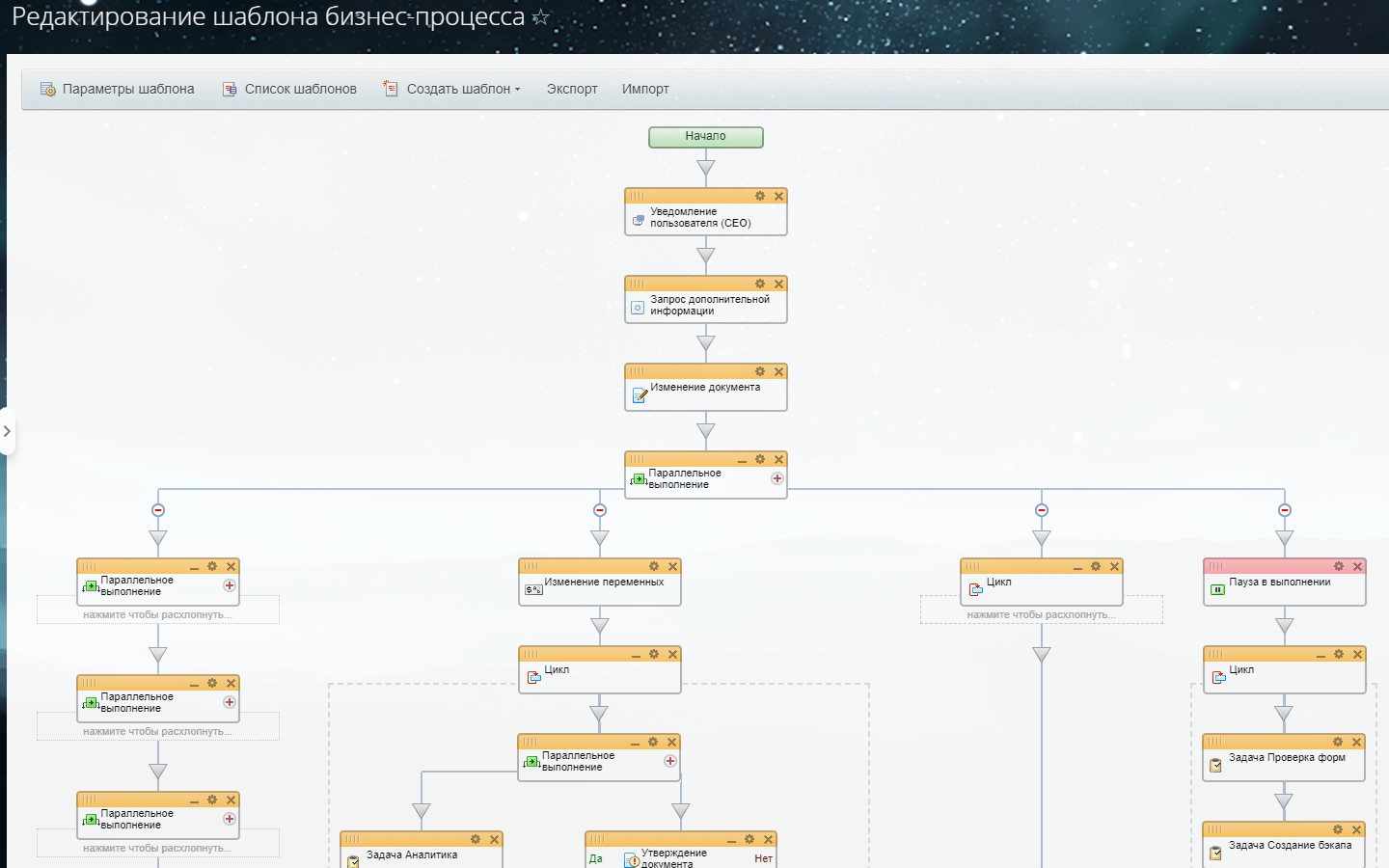Open settings gear on Задача Проверка форм
The width and height of the screenshot is (1389, 868).
[x=1337, y=742]
